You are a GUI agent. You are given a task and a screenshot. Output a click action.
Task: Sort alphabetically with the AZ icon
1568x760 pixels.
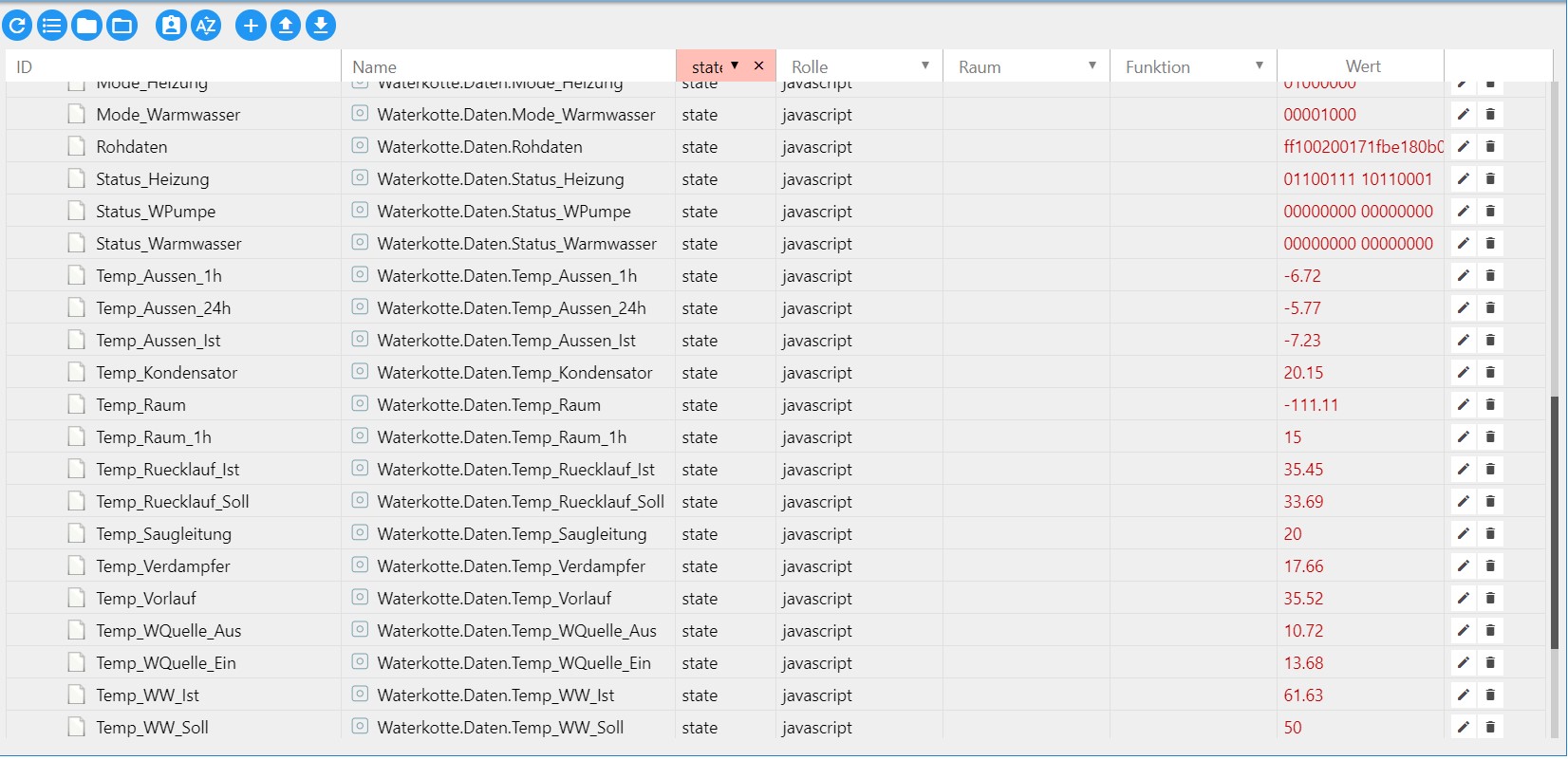tap(206, 26)
